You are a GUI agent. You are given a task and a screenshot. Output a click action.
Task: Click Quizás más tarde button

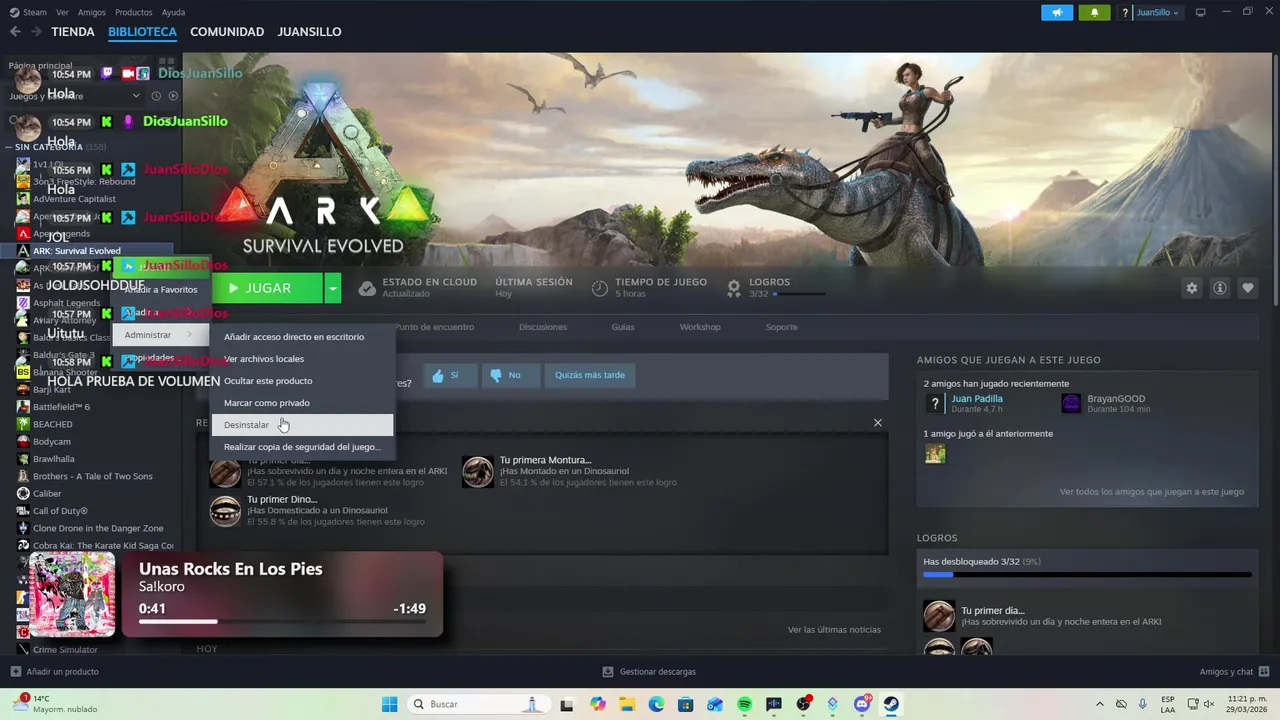point(590,375)
